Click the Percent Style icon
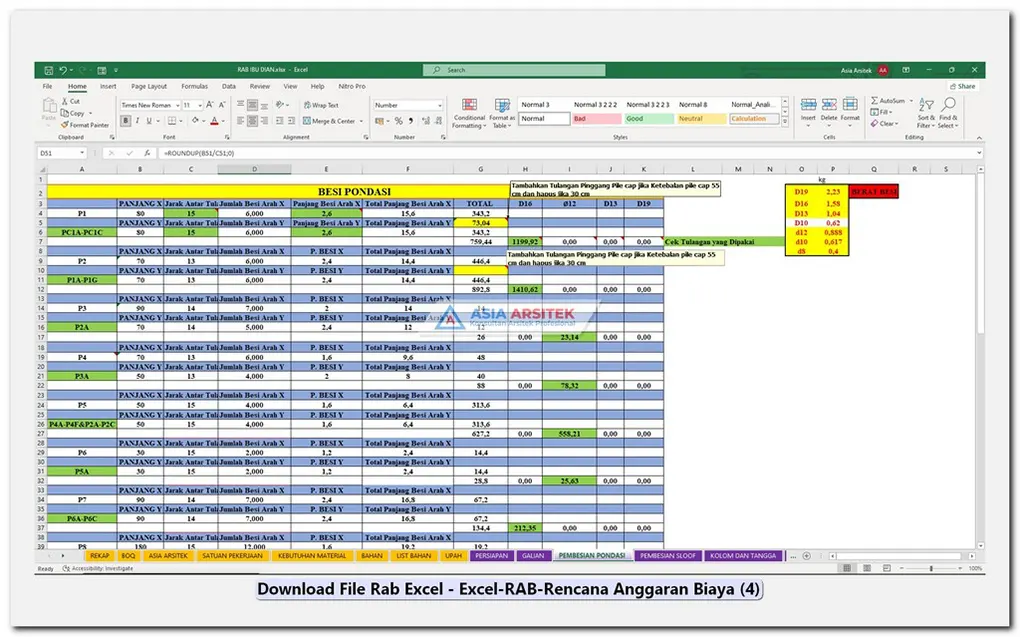Viewport: 1020px width, 637px height. (x=398, y=121)
